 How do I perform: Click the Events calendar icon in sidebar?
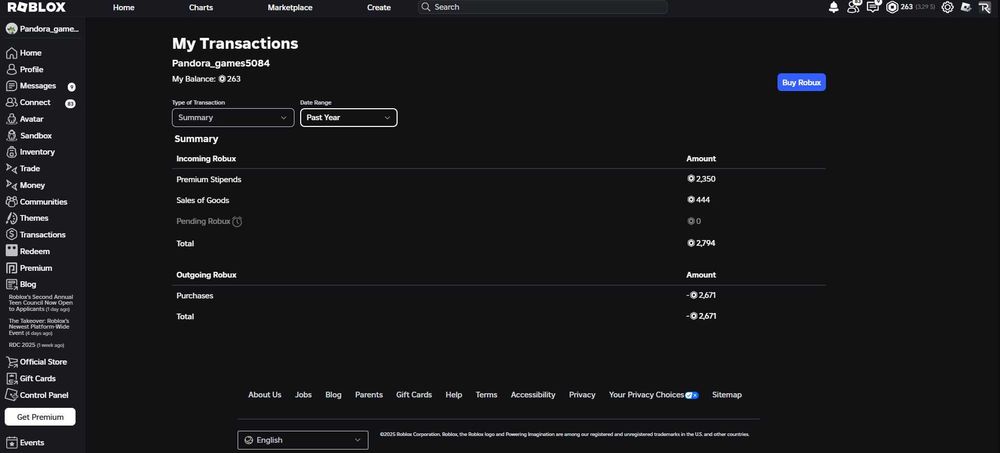pyautogui.click(x=11, y=442)
